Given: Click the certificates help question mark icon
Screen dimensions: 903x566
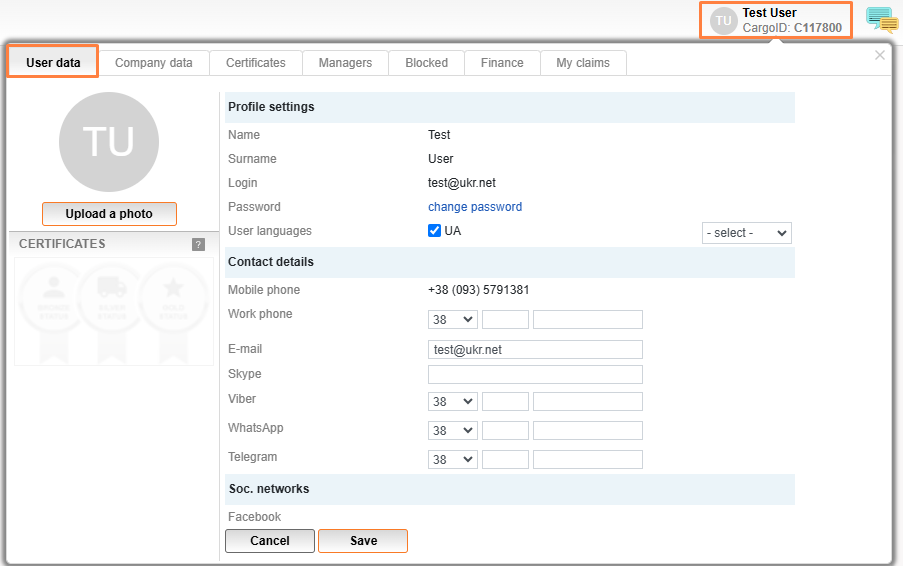Looking at the screenshot, I should point(198,244).
